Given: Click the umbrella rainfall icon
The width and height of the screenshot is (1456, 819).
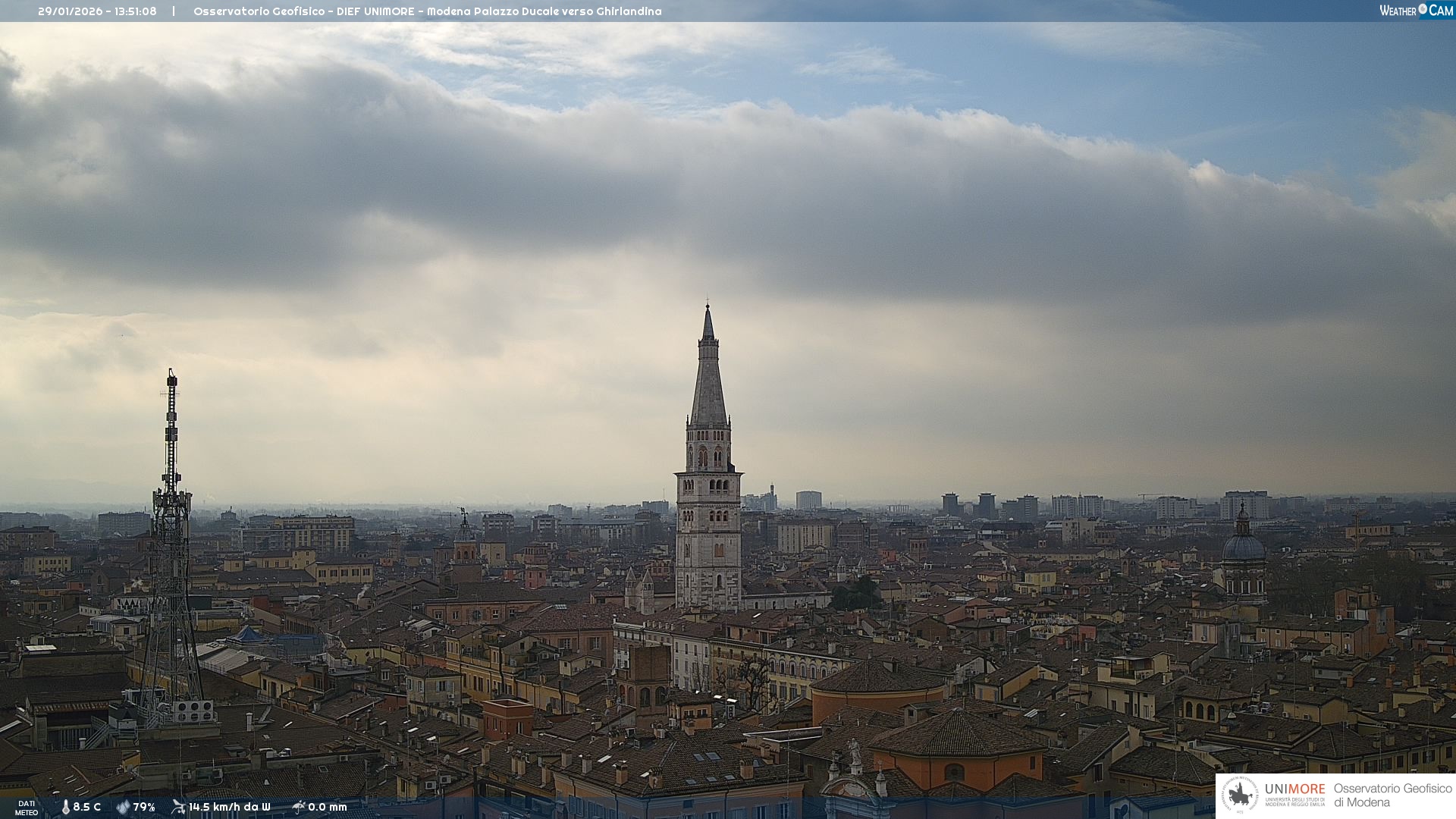Looking at the screenshot, I should point(299,807).
